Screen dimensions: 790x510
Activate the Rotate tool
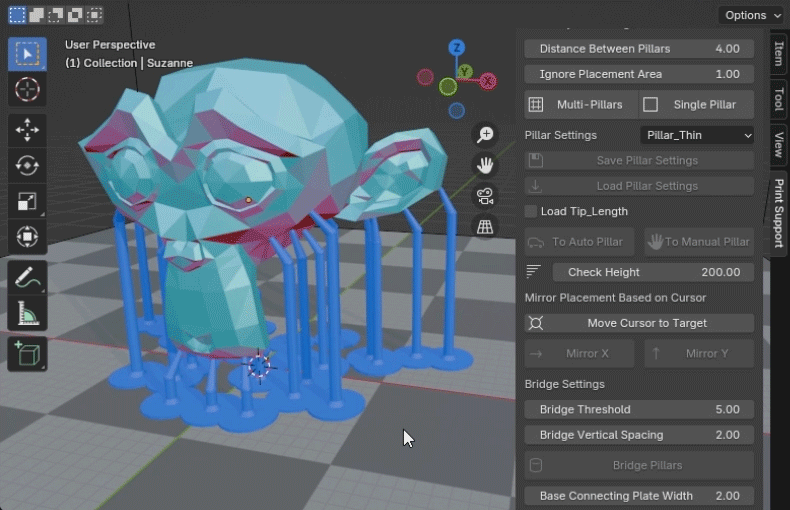[27, 165]
